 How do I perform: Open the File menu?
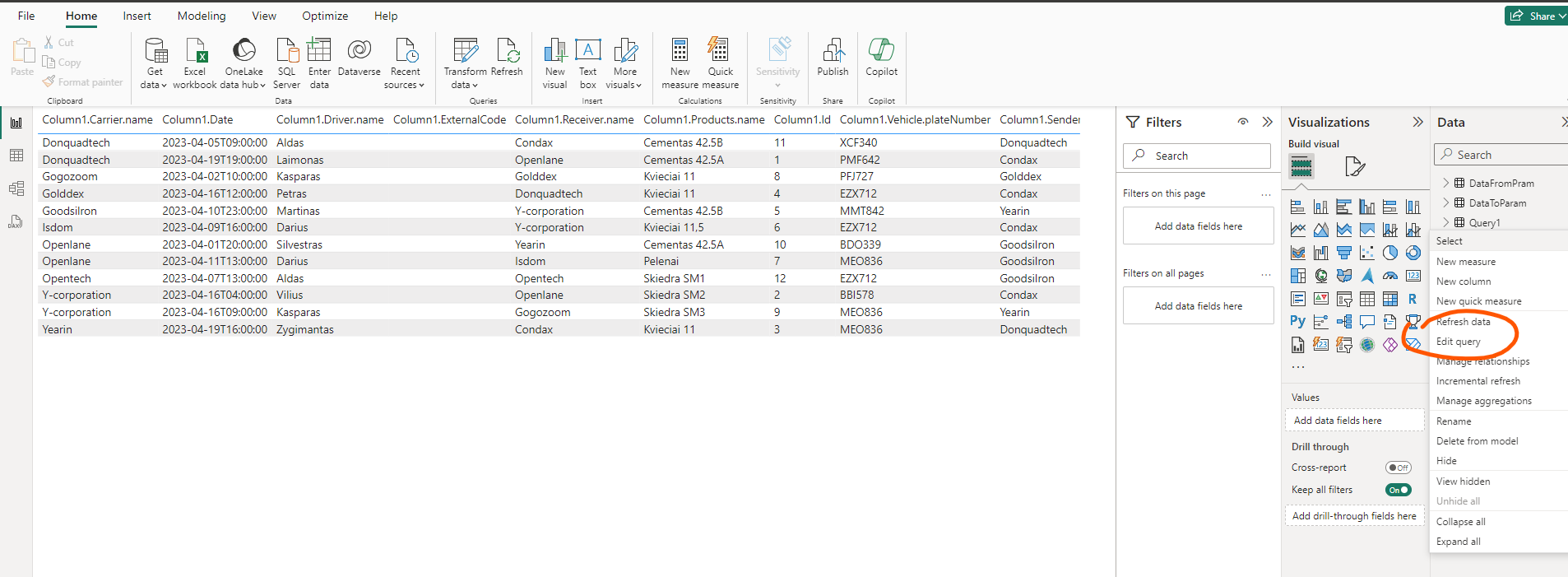(x=26, y=16)
